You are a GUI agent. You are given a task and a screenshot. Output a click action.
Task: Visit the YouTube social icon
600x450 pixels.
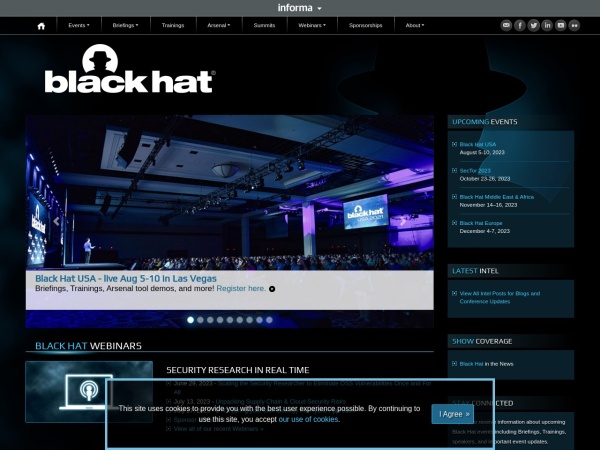561,26
